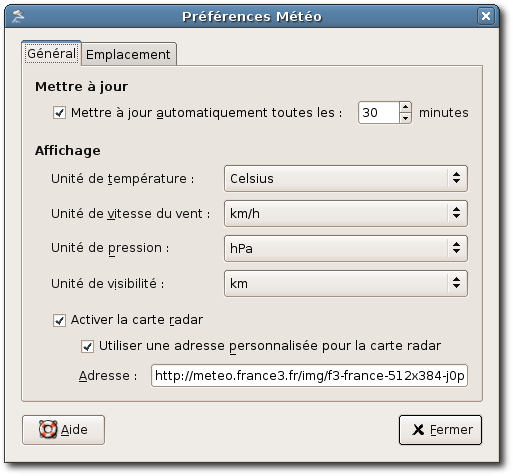Open the temperature unit Celsius dropdown
The image size is (513, 476).
[346, 179]
